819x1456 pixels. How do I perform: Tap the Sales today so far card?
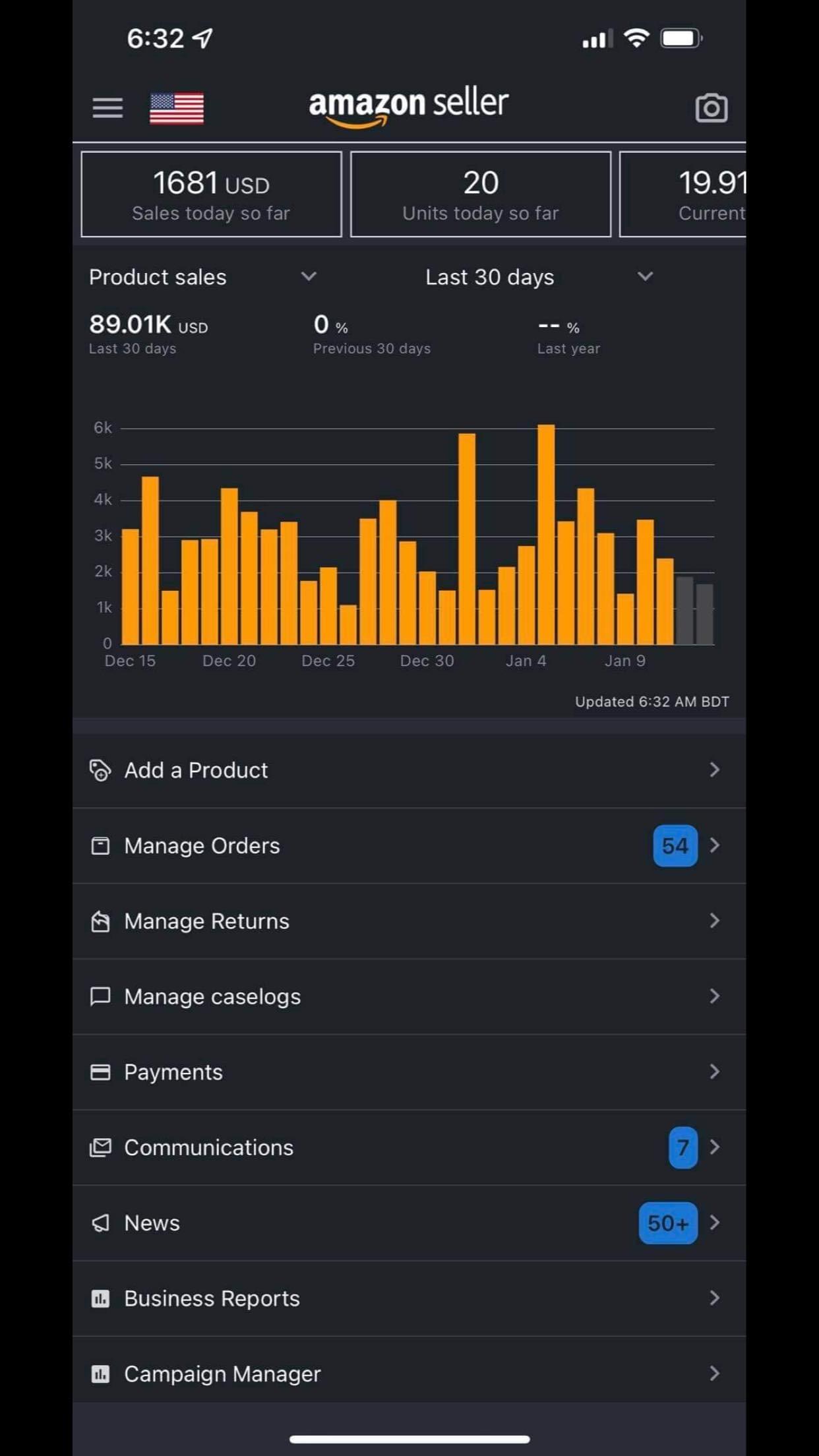[211, 195]
